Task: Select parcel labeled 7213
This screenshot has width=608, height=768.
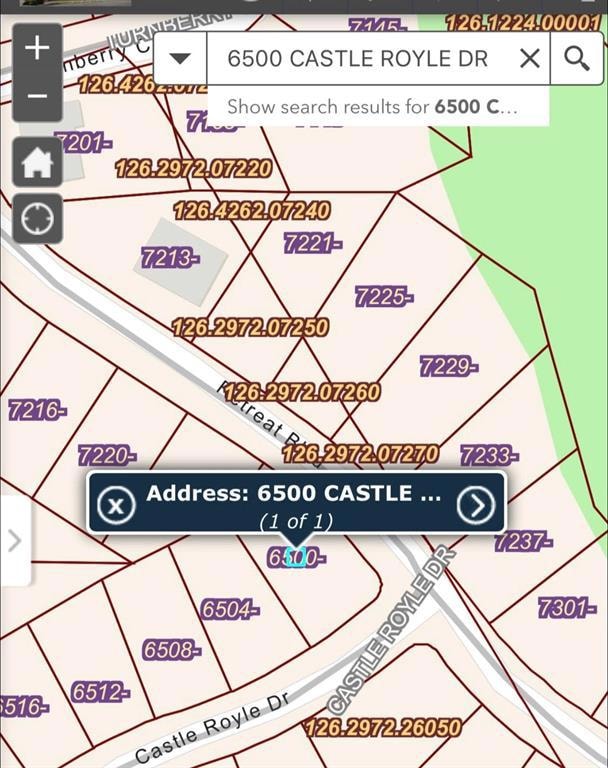Action: 170,257
